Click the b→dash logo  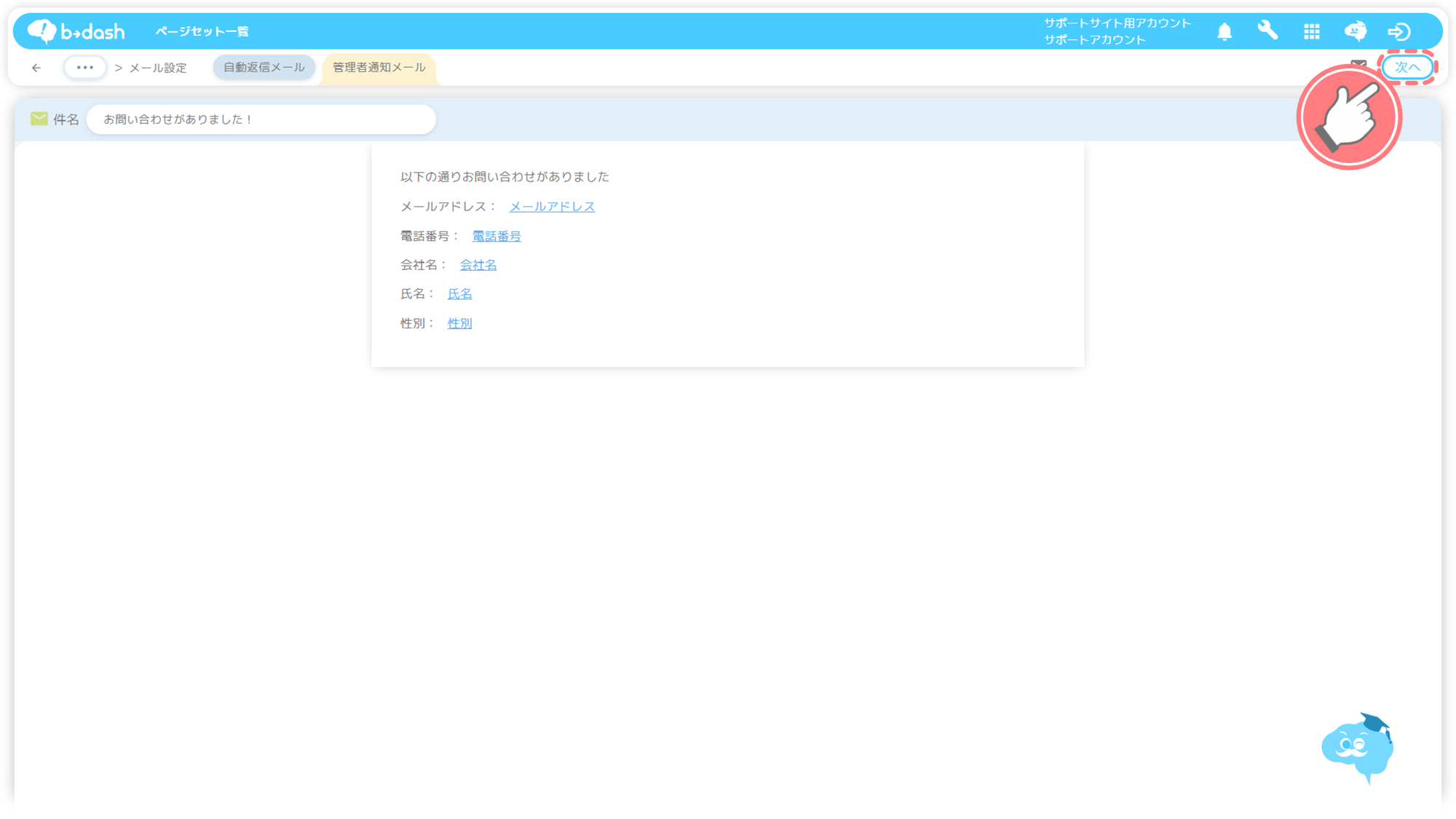click(x=76, y=31)
